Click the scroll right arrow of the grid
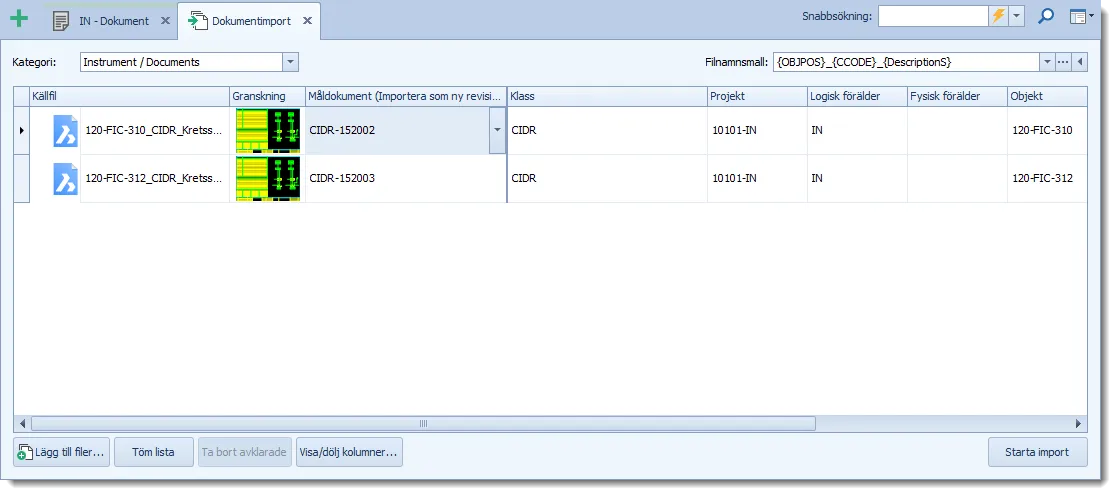 pyautogui.click(x=1079, y=424)
